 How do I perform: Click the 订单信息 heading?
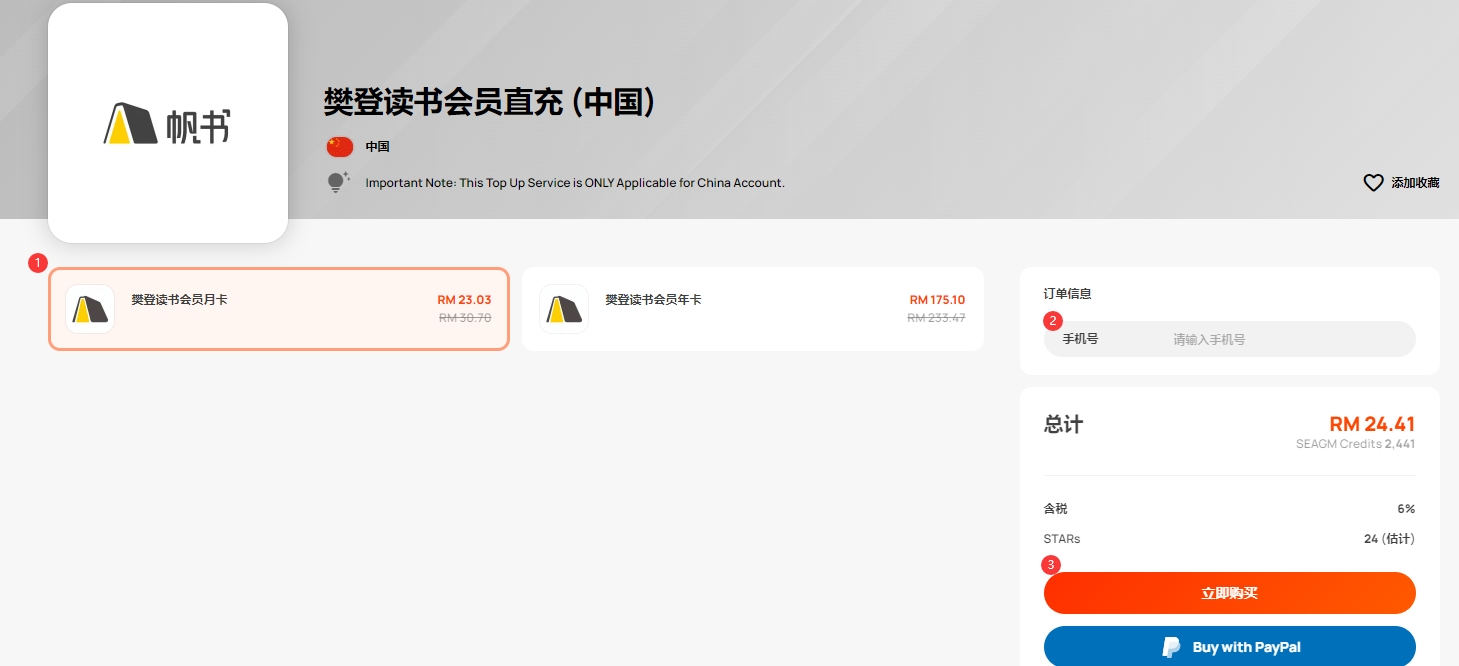tap(1068, 294)
